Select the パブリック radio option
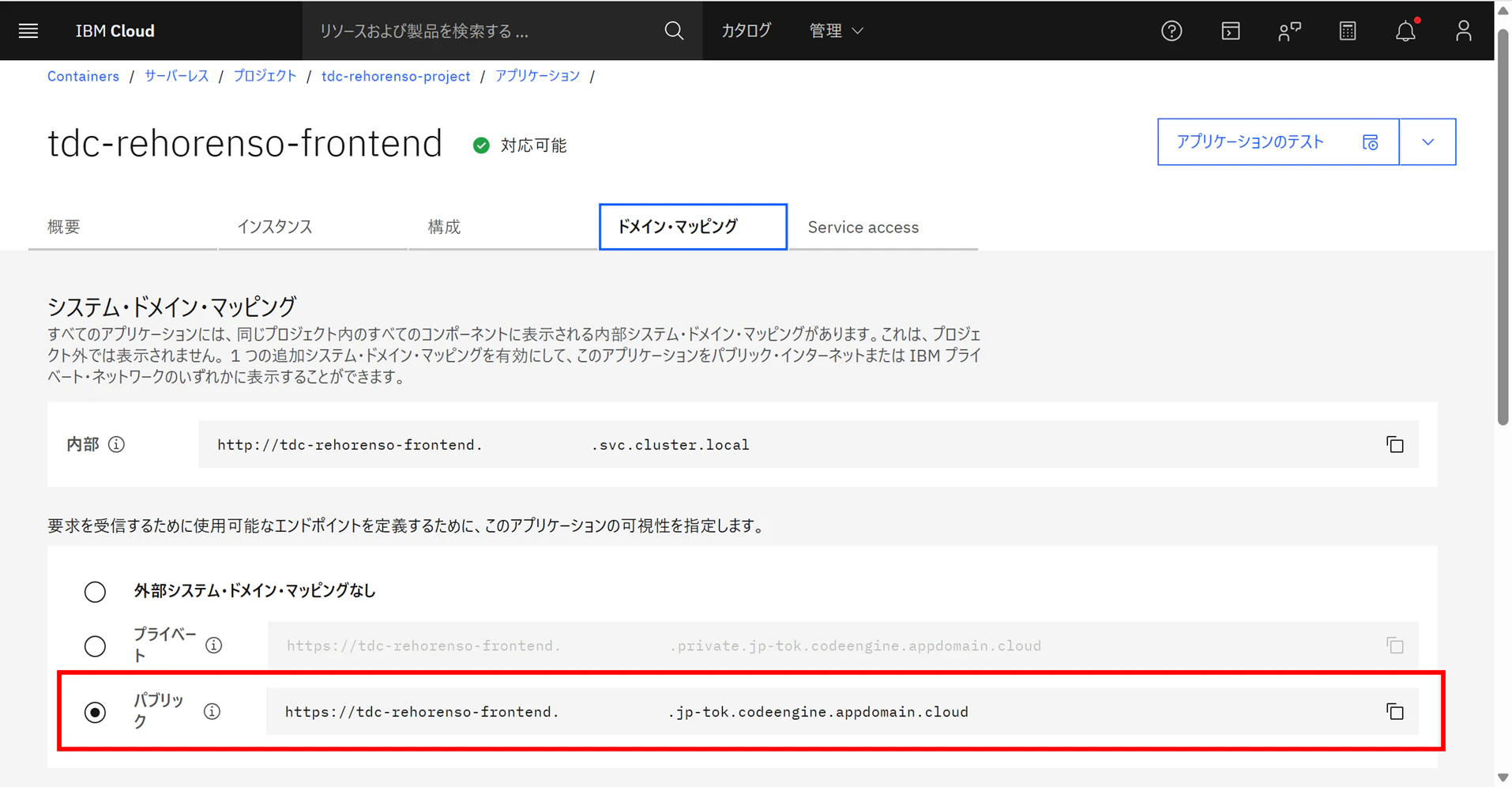The image size is (1512, 787). [95, 713]
